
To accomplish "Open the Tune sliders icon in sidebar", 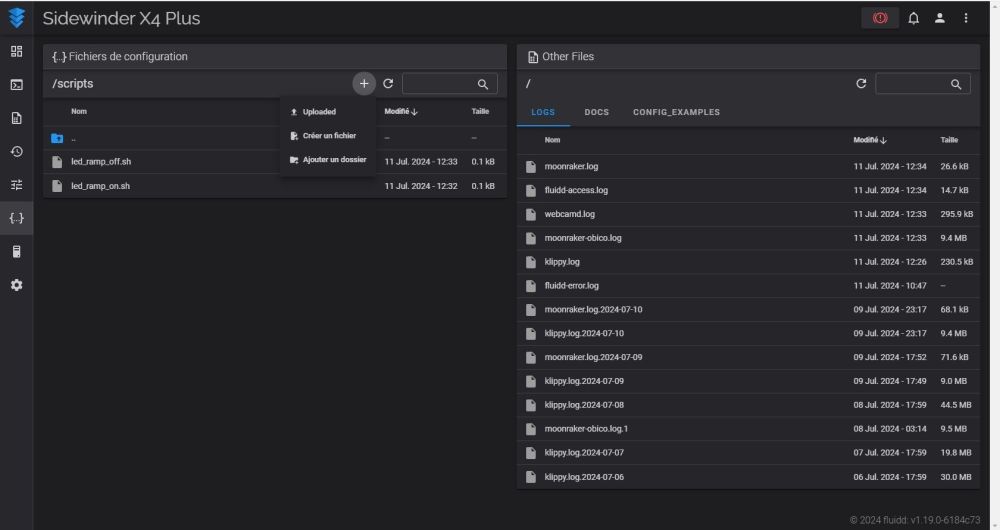I will [16, 184].
